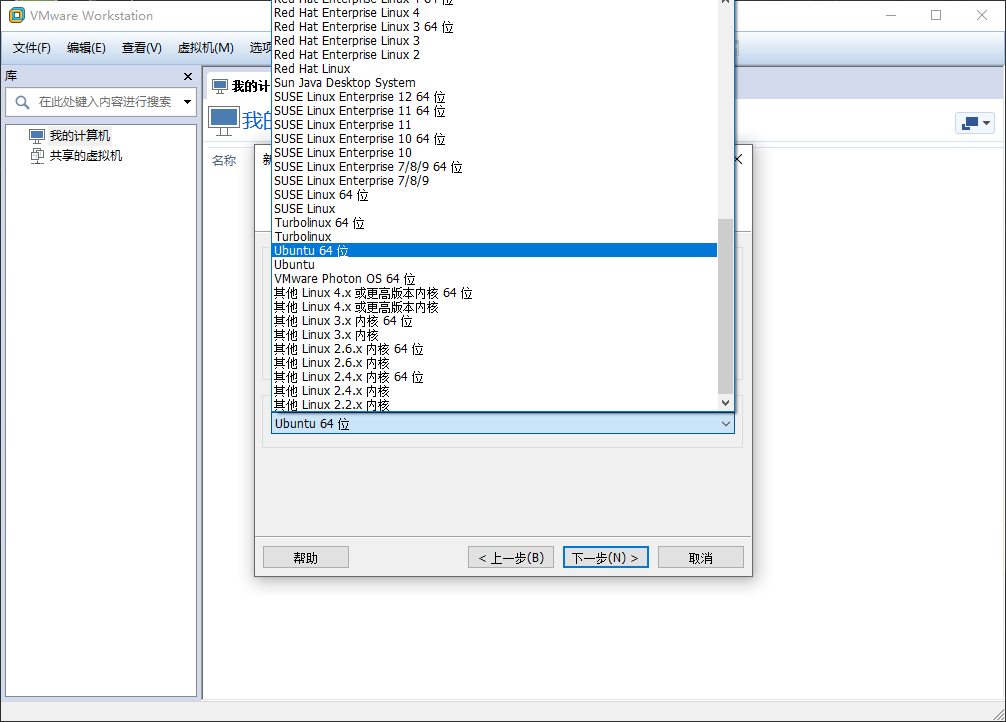The width and height of the screenshot is (1006, 722).
Task: Open the 编辑(E) menu
Action: (x=86, y=48)
